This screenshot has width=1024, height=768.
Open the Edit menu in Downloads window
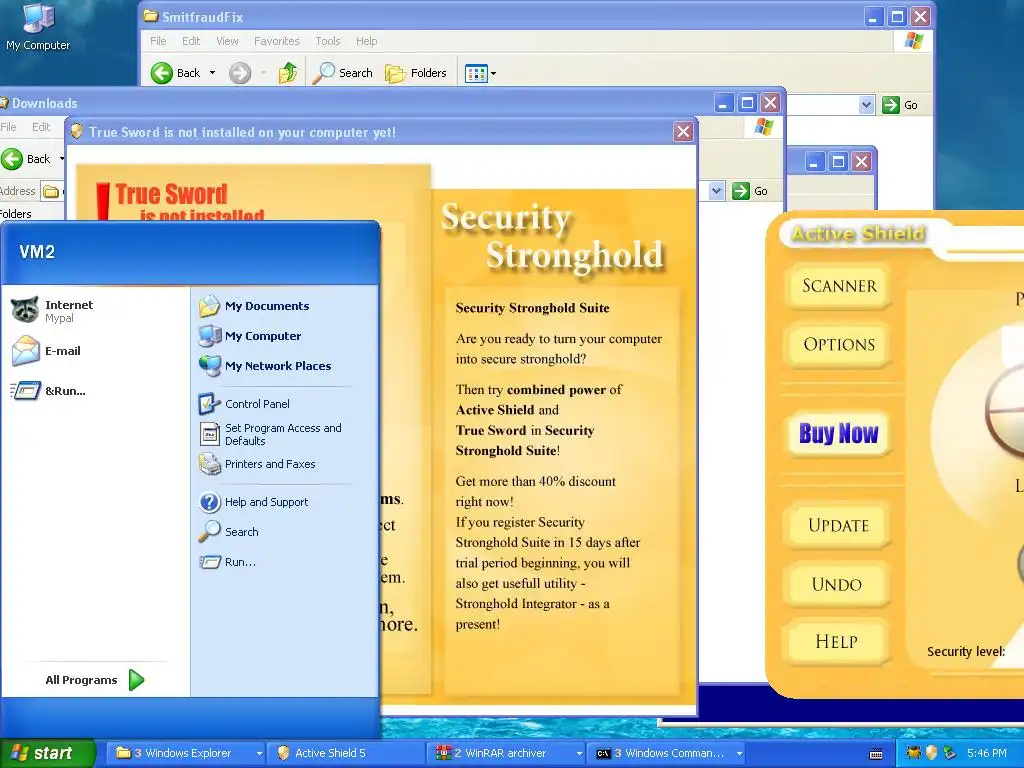click(x=41, y=127)
